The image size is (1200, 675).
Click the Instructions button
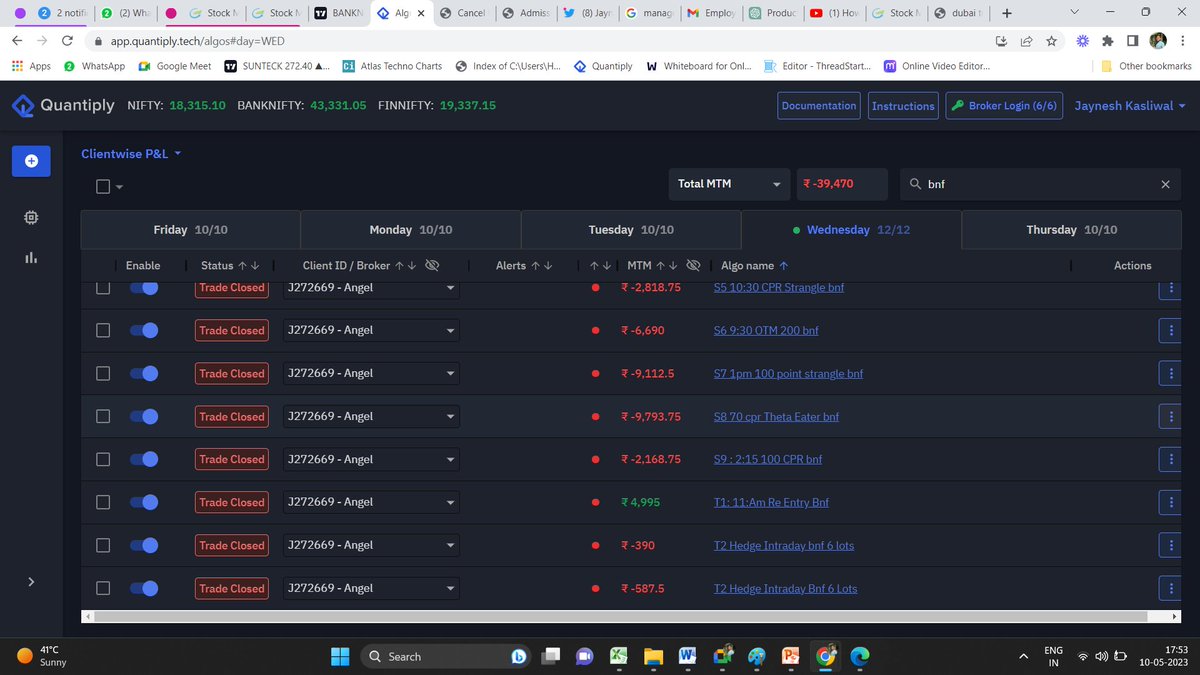click(903, 106)
